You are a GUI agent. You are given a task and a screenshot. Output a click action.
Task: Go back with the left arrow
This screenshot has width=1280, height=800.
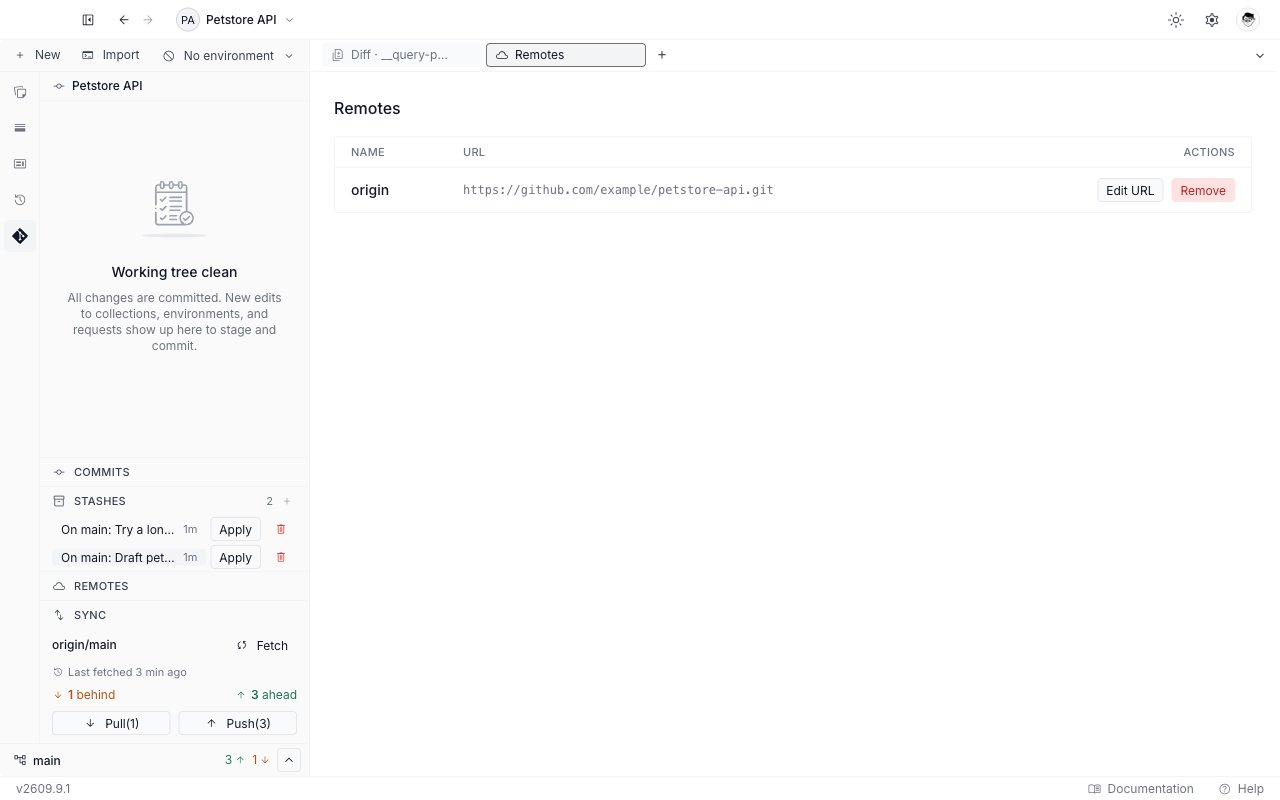pyautogui.click(x=123, y=20)
